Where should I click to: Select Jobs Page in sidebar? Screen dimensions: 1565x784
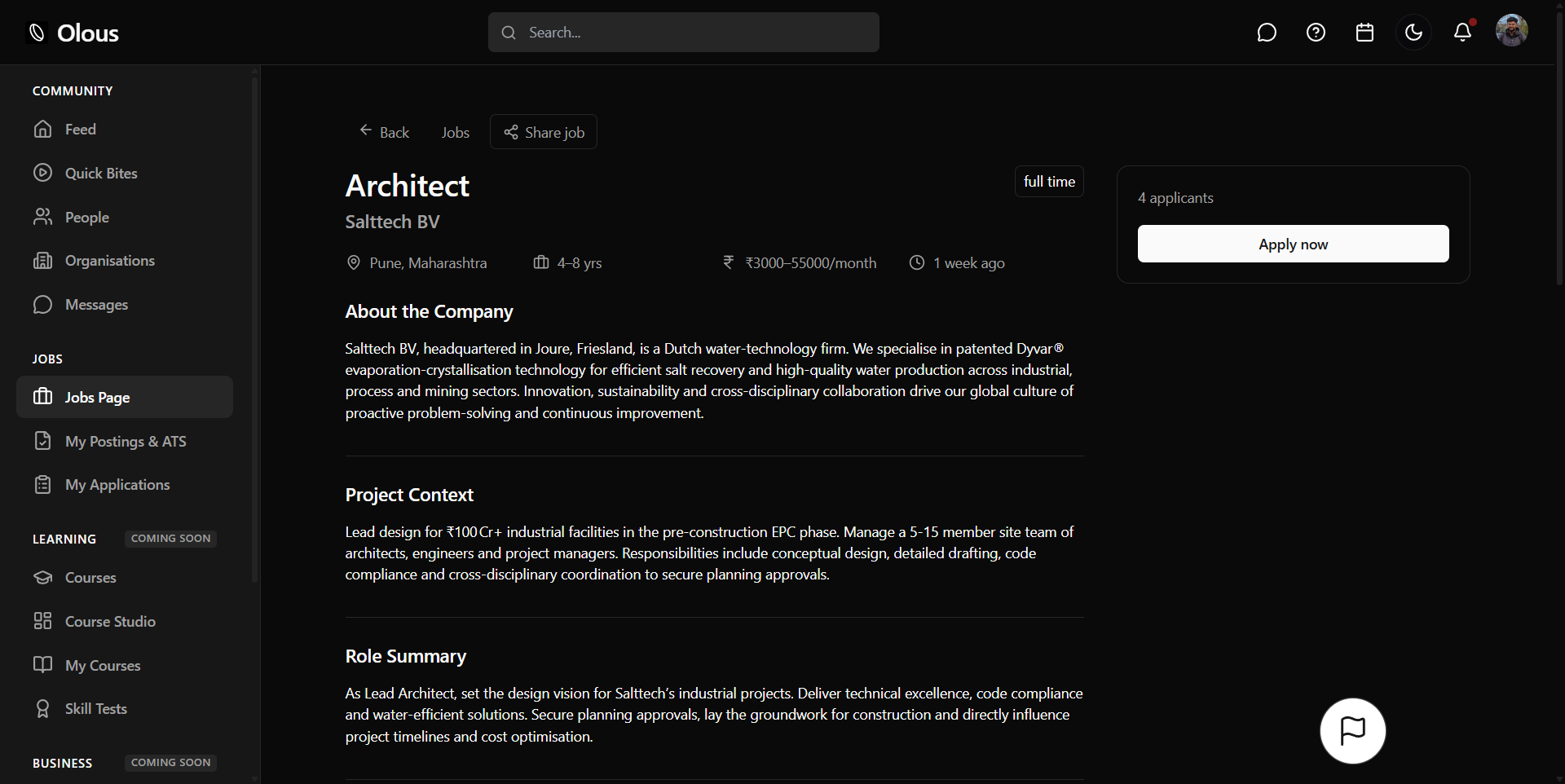125,397
